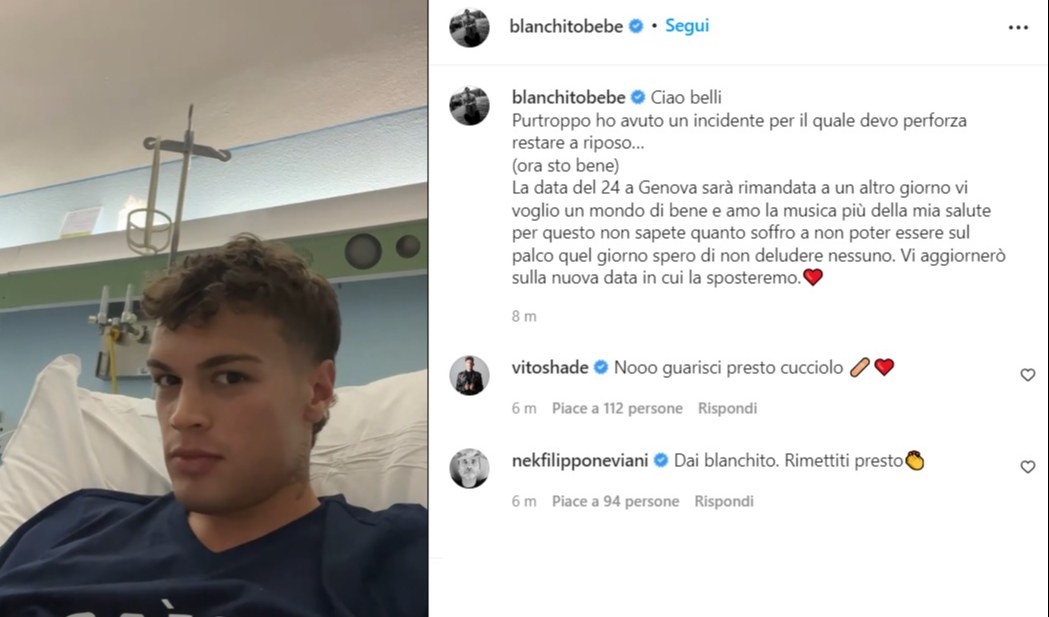Screen dimensions: 1049x617
Task: View likes: Piace a 112 persone
Action: pos(617,408)
